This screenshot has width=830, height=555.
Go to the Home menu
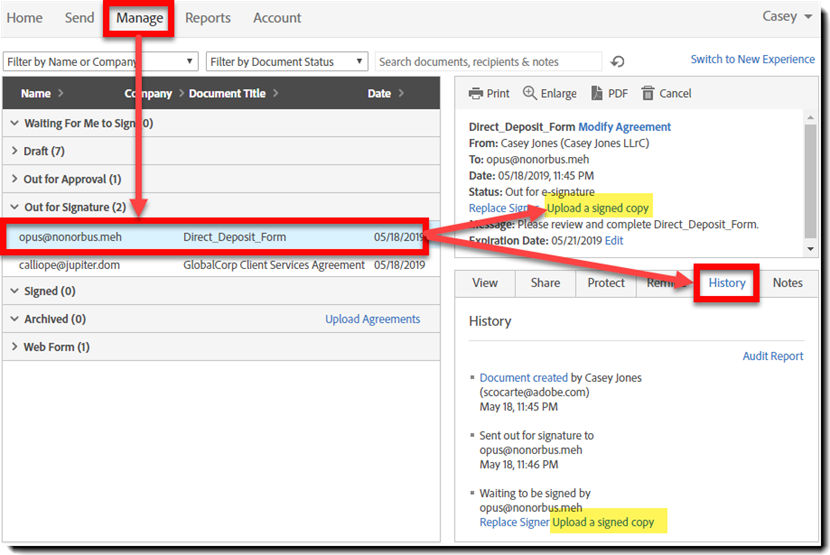[24, 17]
